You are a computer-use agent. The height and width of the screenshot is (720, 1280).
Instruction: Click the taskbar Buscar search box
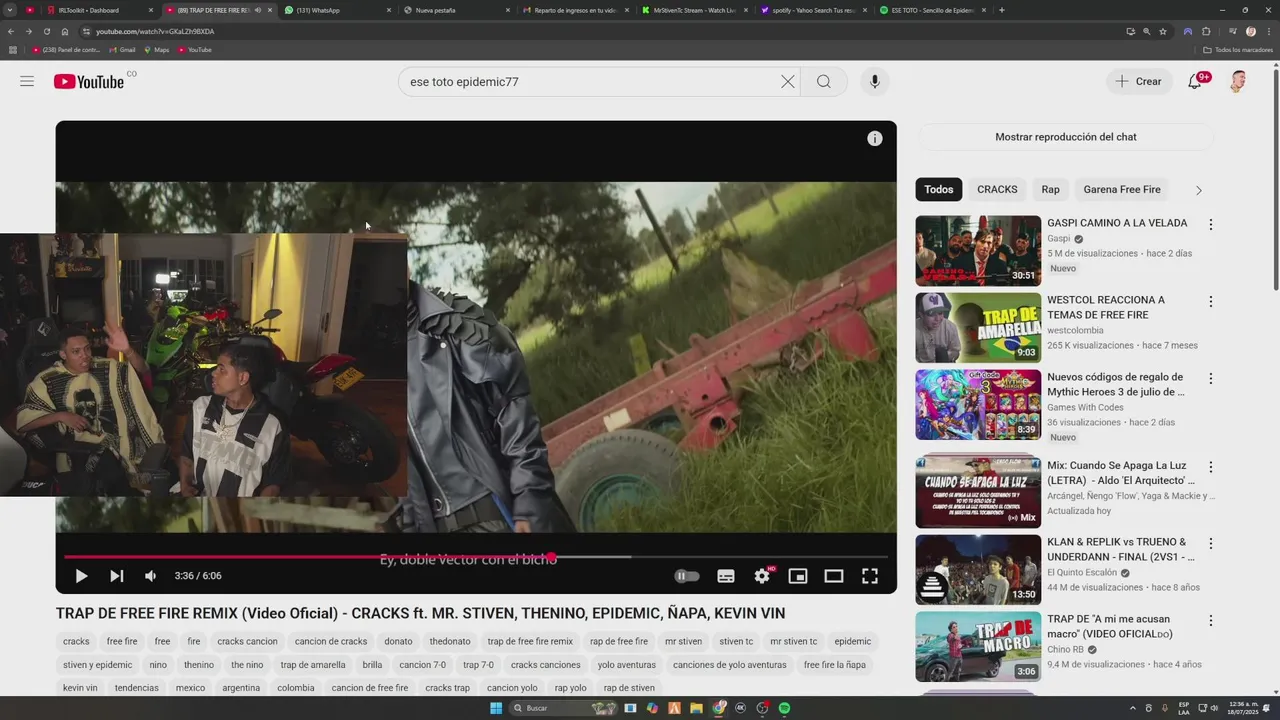tap(565, 708)
